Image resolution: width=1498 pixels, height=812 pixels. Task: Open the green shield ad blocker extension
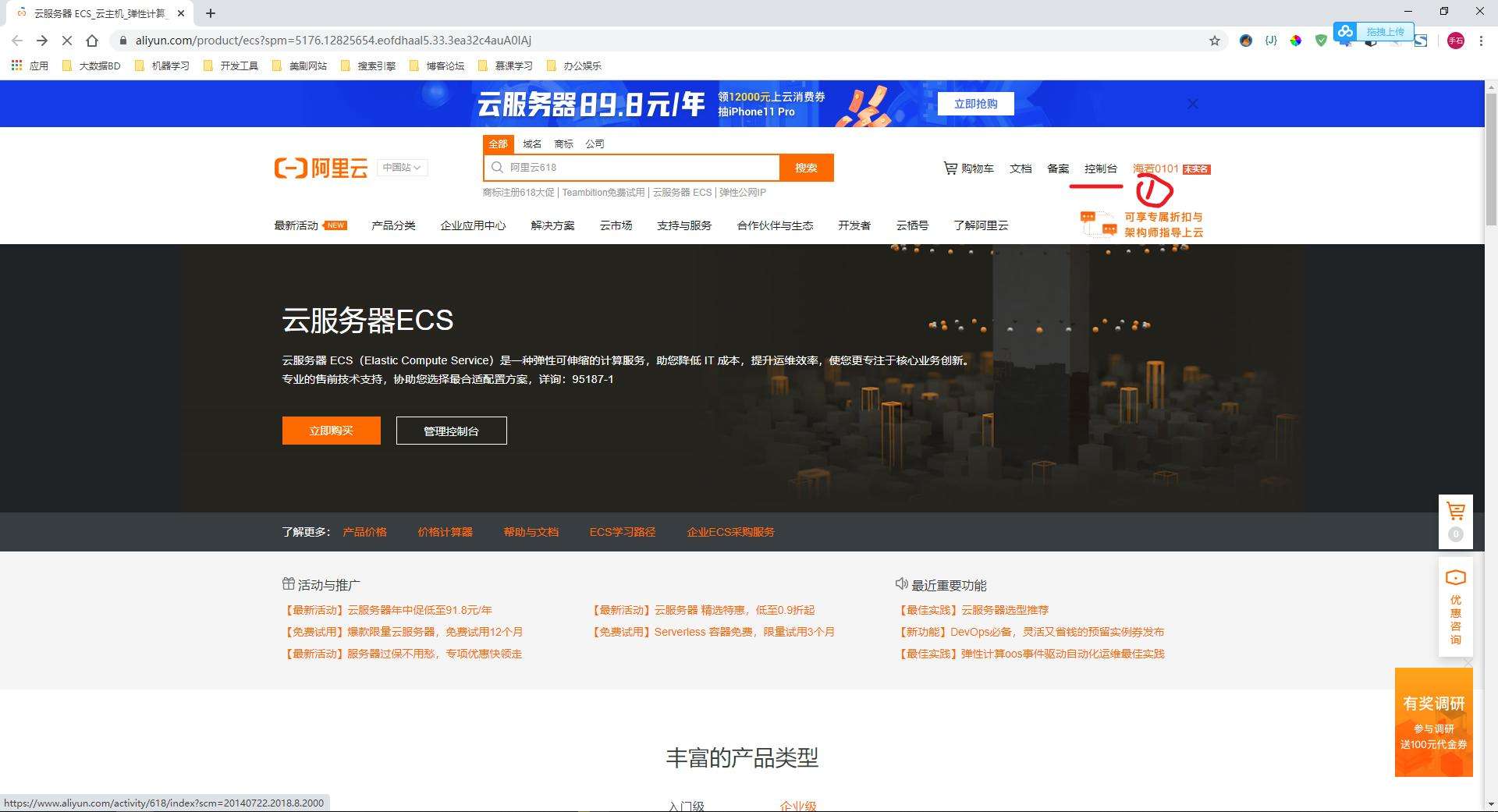(1321, 41)
